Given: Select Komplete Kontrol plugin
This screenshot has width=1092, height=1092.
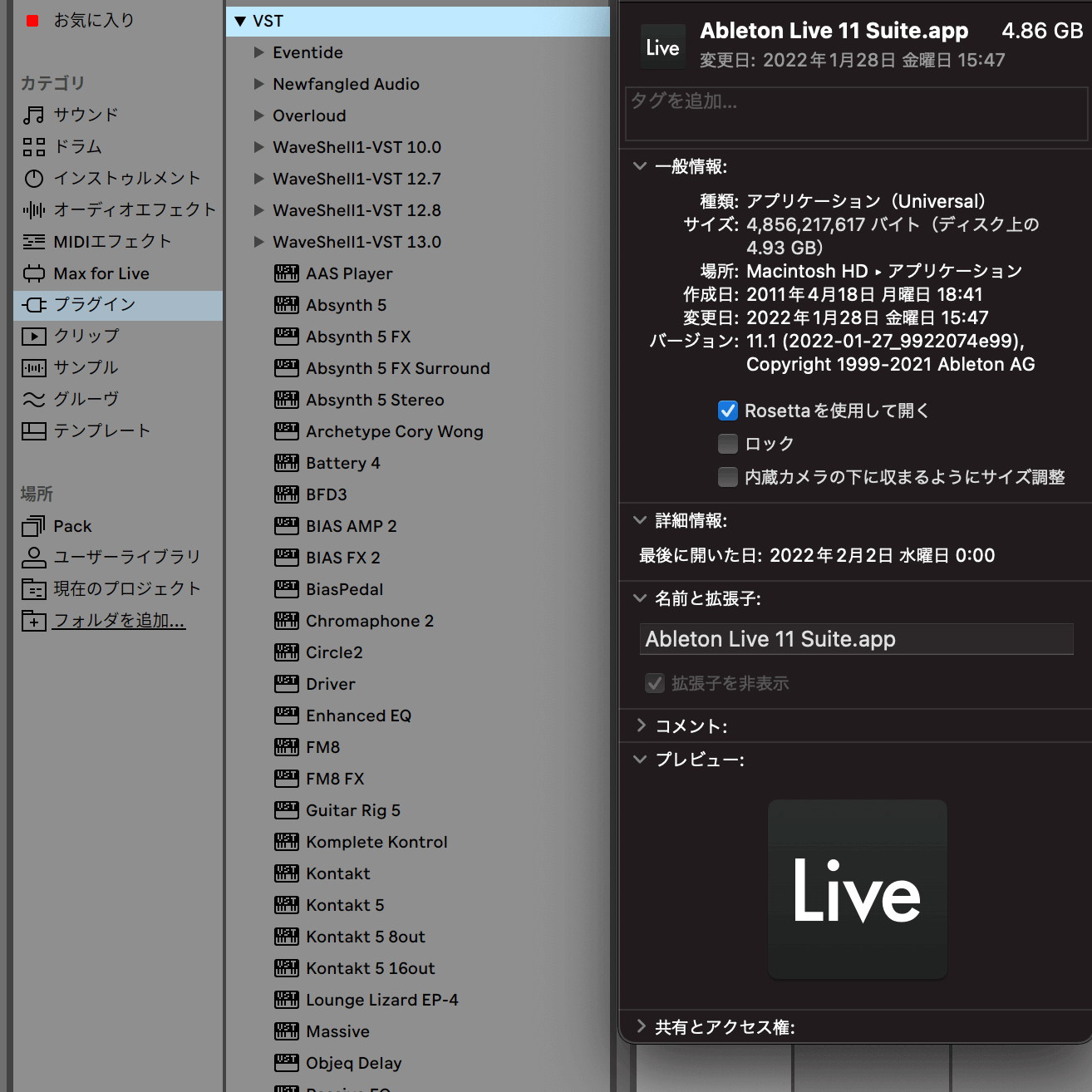Looking at the screenshot, I should tap(376, 842).
